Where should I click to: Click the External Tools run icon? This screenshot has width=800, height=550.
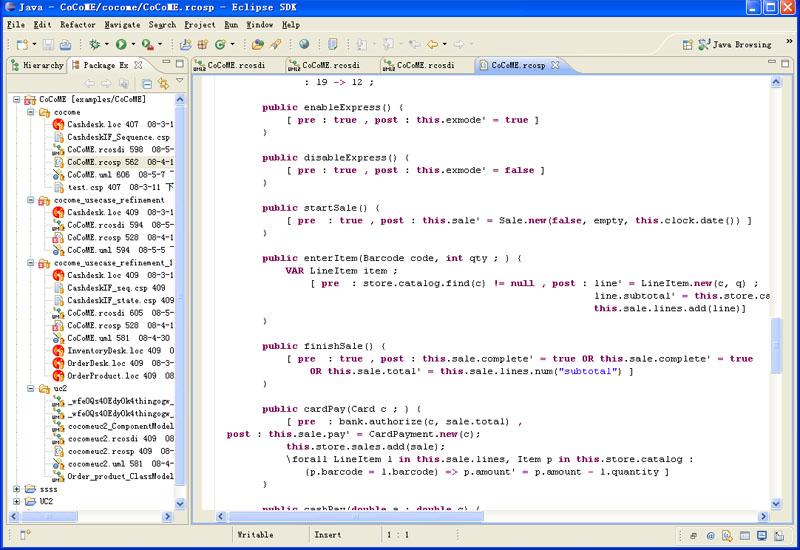[147, 45]
